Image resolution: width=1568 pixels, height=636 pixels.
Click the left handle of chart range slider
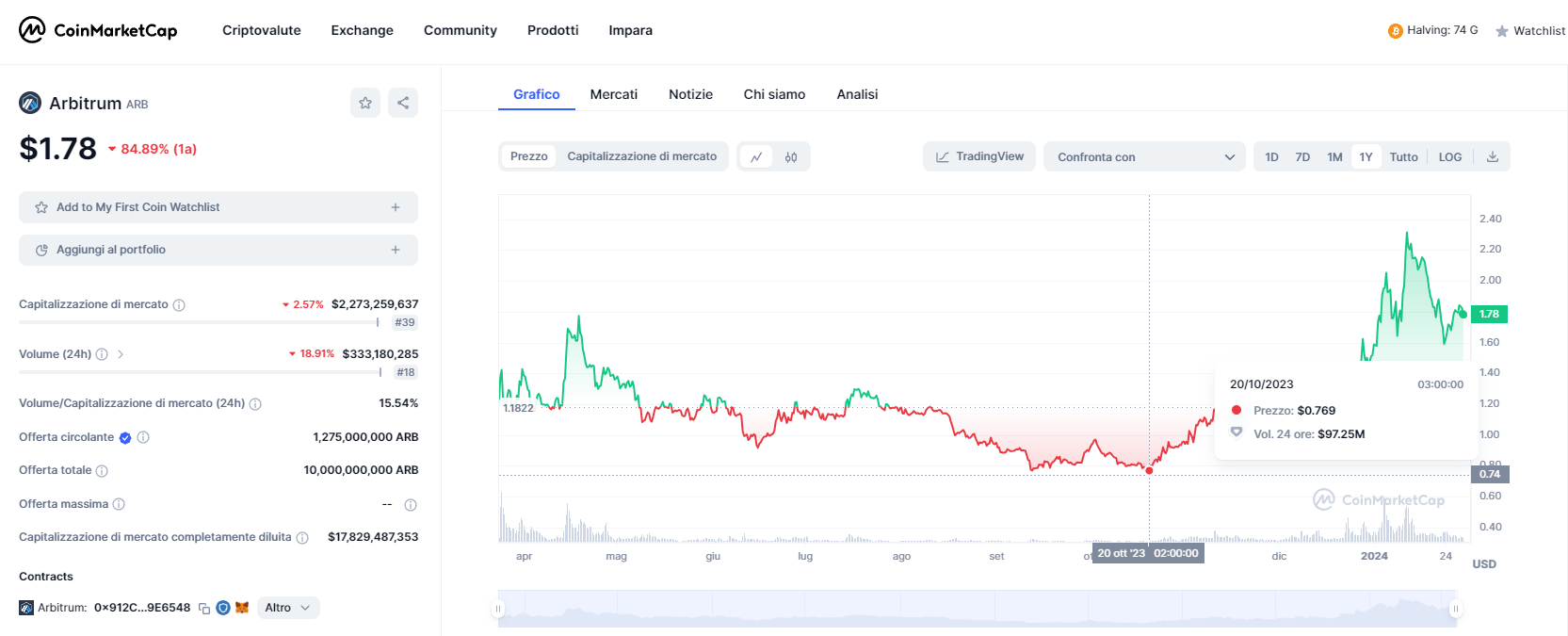point(498,609)
